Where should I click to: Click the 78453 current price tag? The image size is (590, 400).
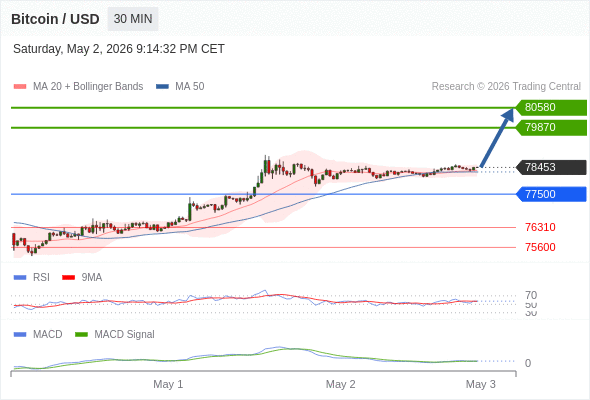pos(551,167)
